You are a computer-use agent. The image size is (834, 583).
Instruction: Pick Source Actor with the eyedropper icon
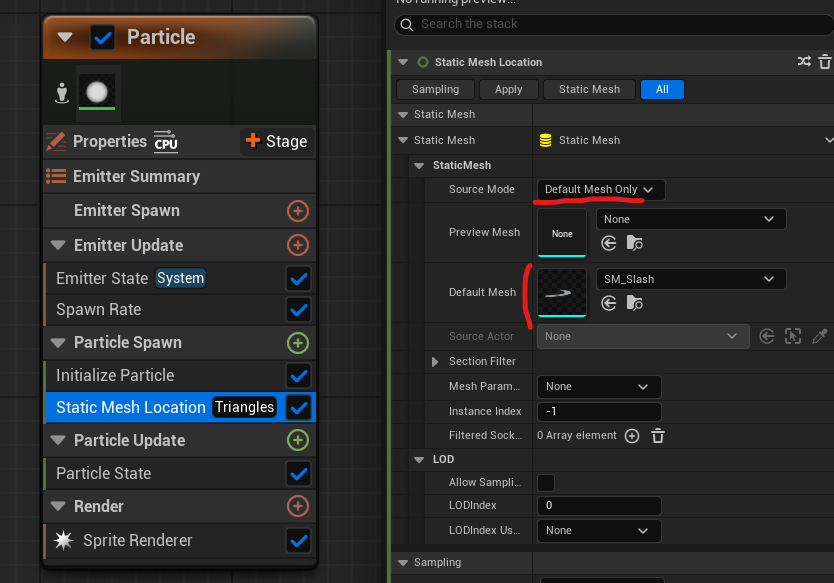click(x=820, y=337)
